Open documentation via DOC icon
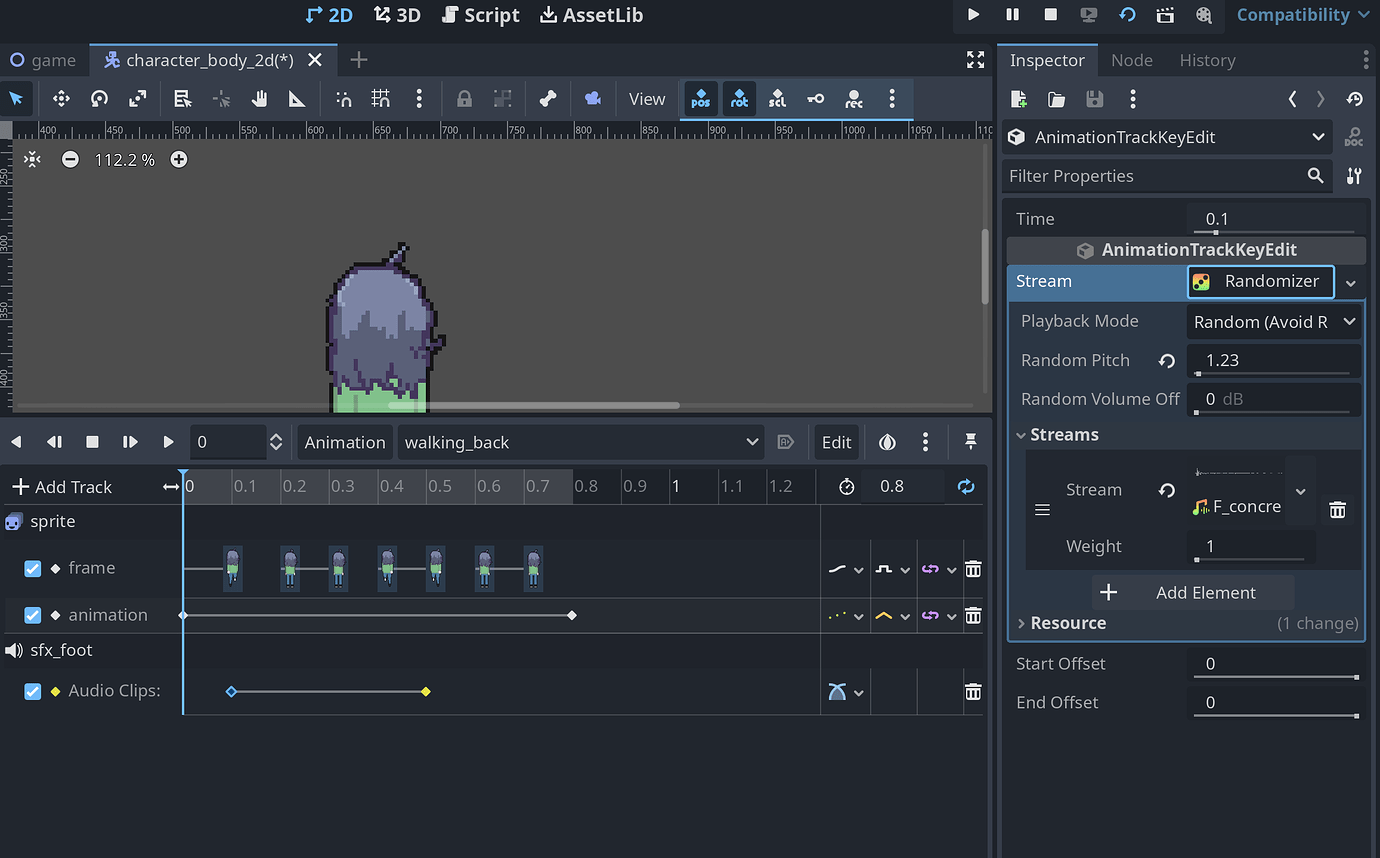Image resolution: width=1380 pixels, height=858 pixels. pos(1354,137)
